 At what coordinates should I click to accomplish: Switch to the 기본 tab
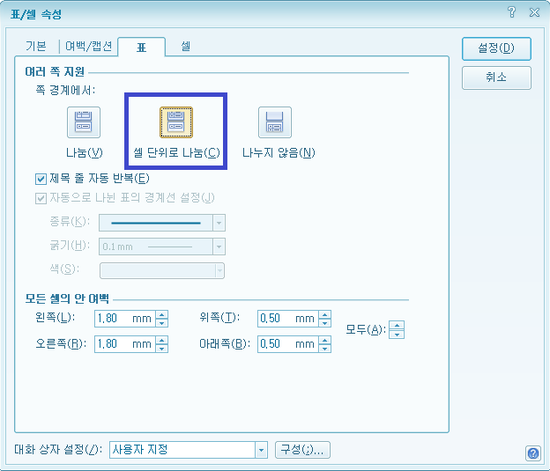click(36, 46)
